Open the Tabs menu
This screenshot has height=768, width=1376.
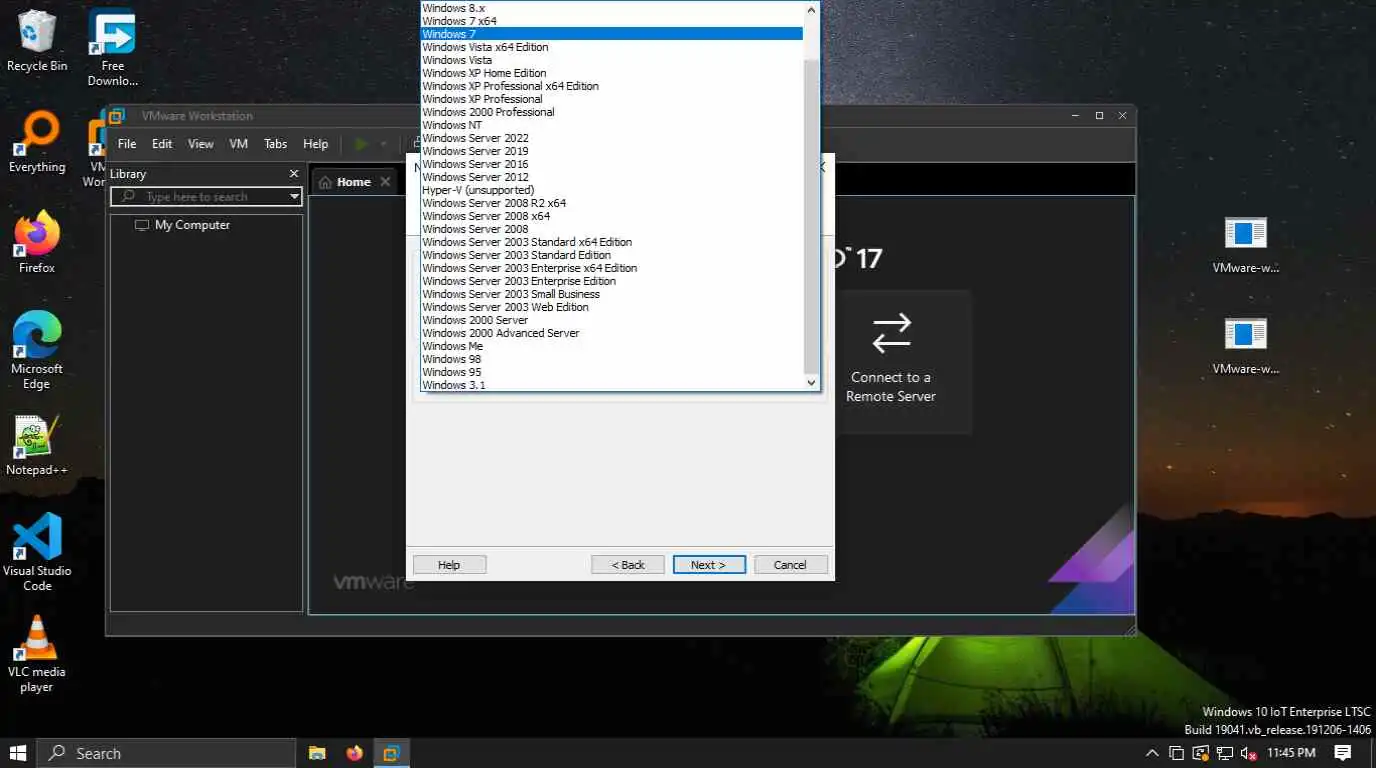tap(276, 144)
